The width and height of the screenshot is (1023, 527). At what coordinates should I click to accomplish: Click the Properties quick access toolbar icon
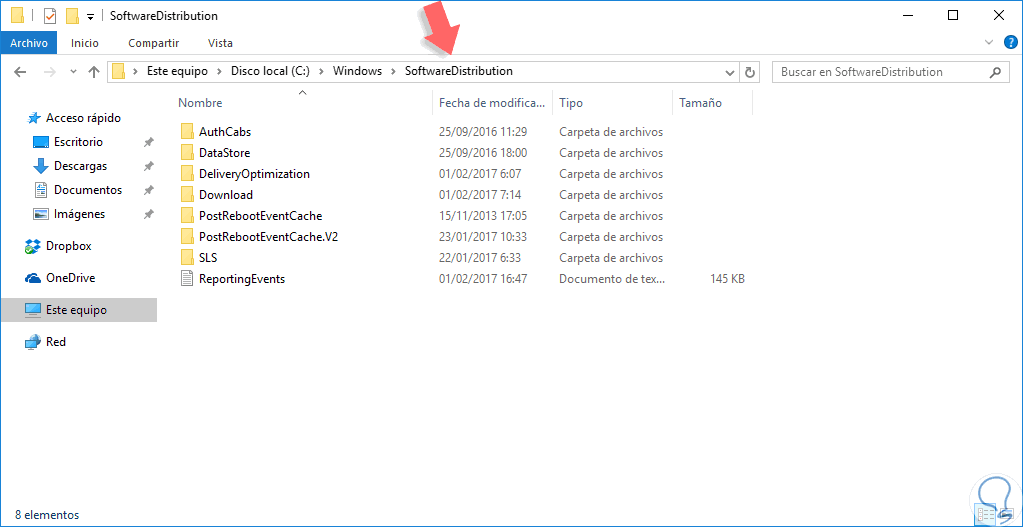(x=50, y=15)
